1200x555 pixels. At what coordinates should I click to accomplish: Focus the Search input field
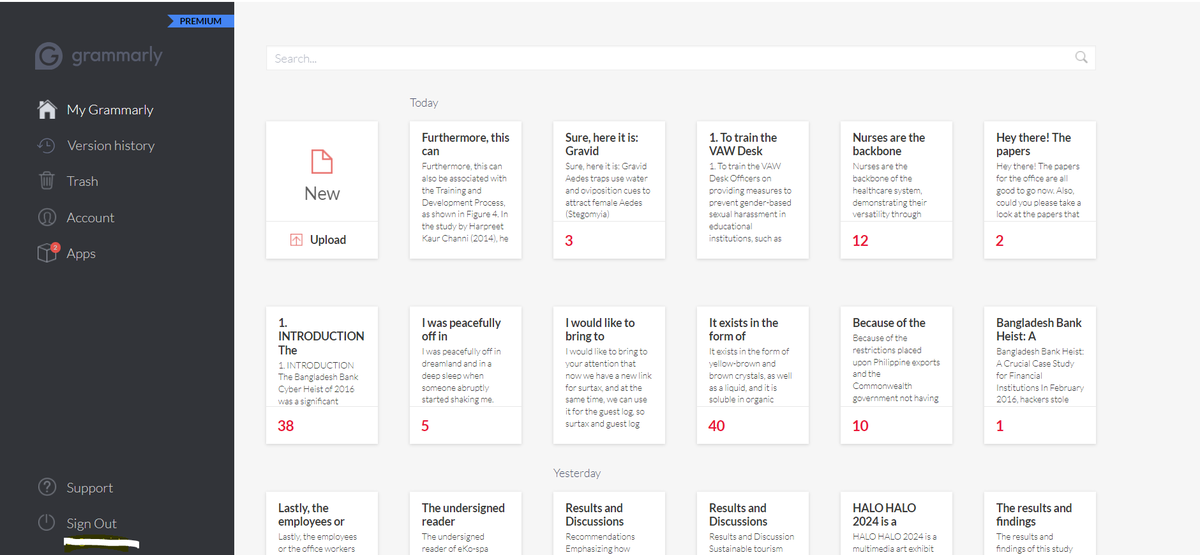[x=680, y=58]
